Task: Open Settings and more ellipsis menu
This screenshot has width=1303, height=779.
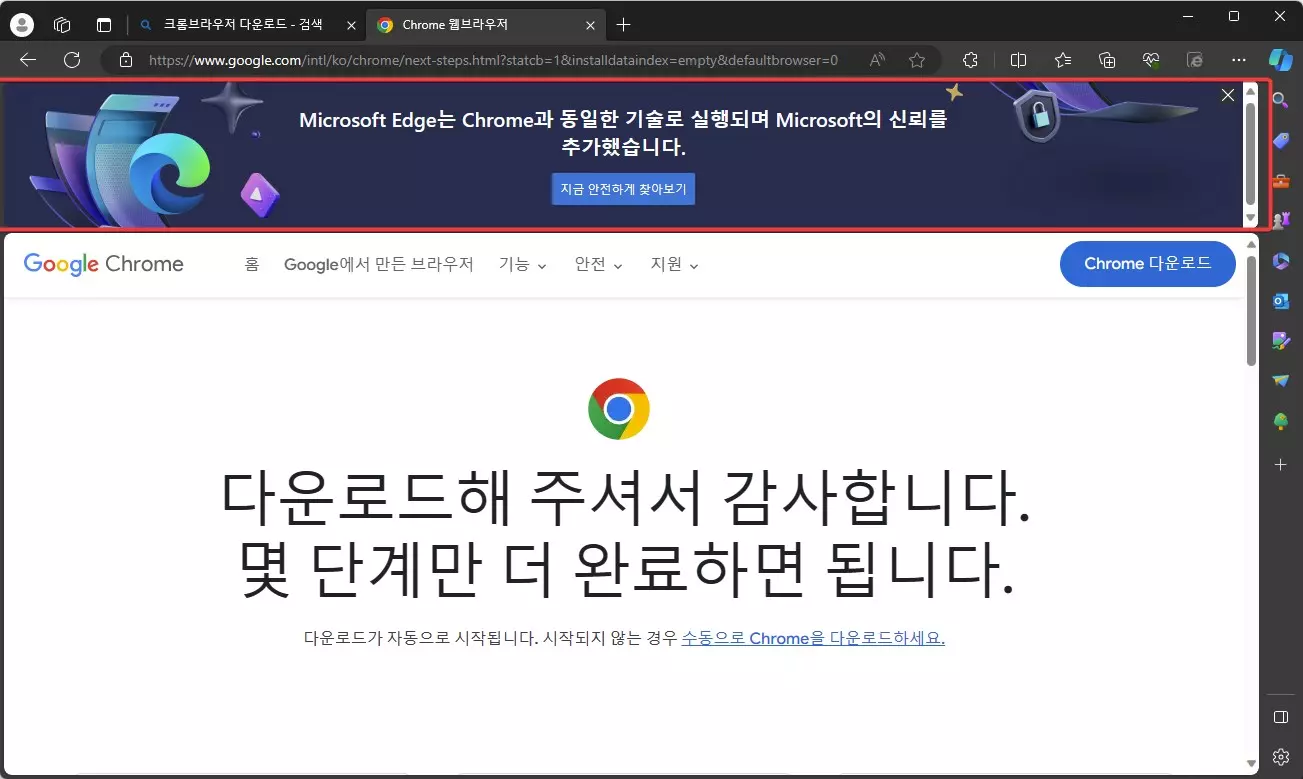Action: 1239,60
